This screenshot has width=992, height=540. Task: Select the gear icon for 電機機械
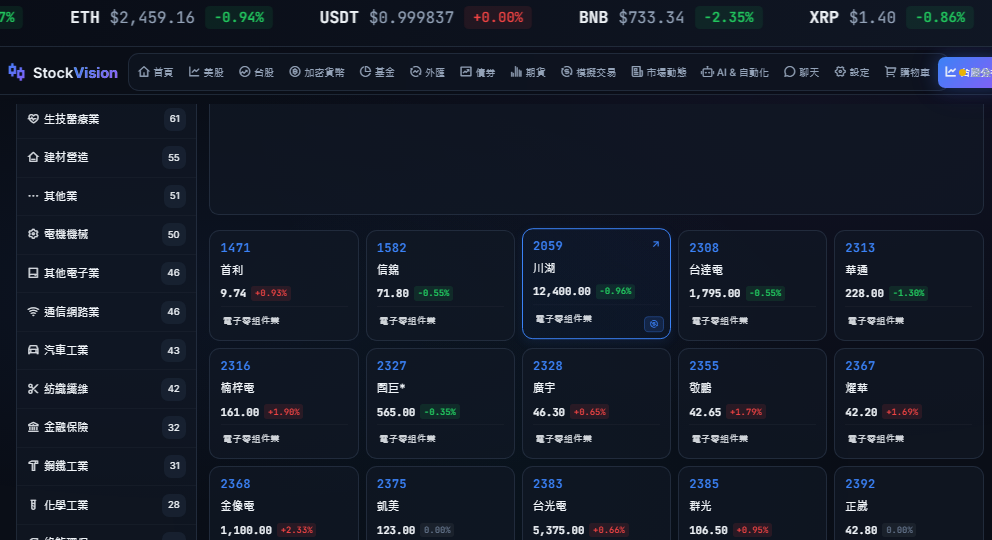pyautogui.click(x=34, y=234)
